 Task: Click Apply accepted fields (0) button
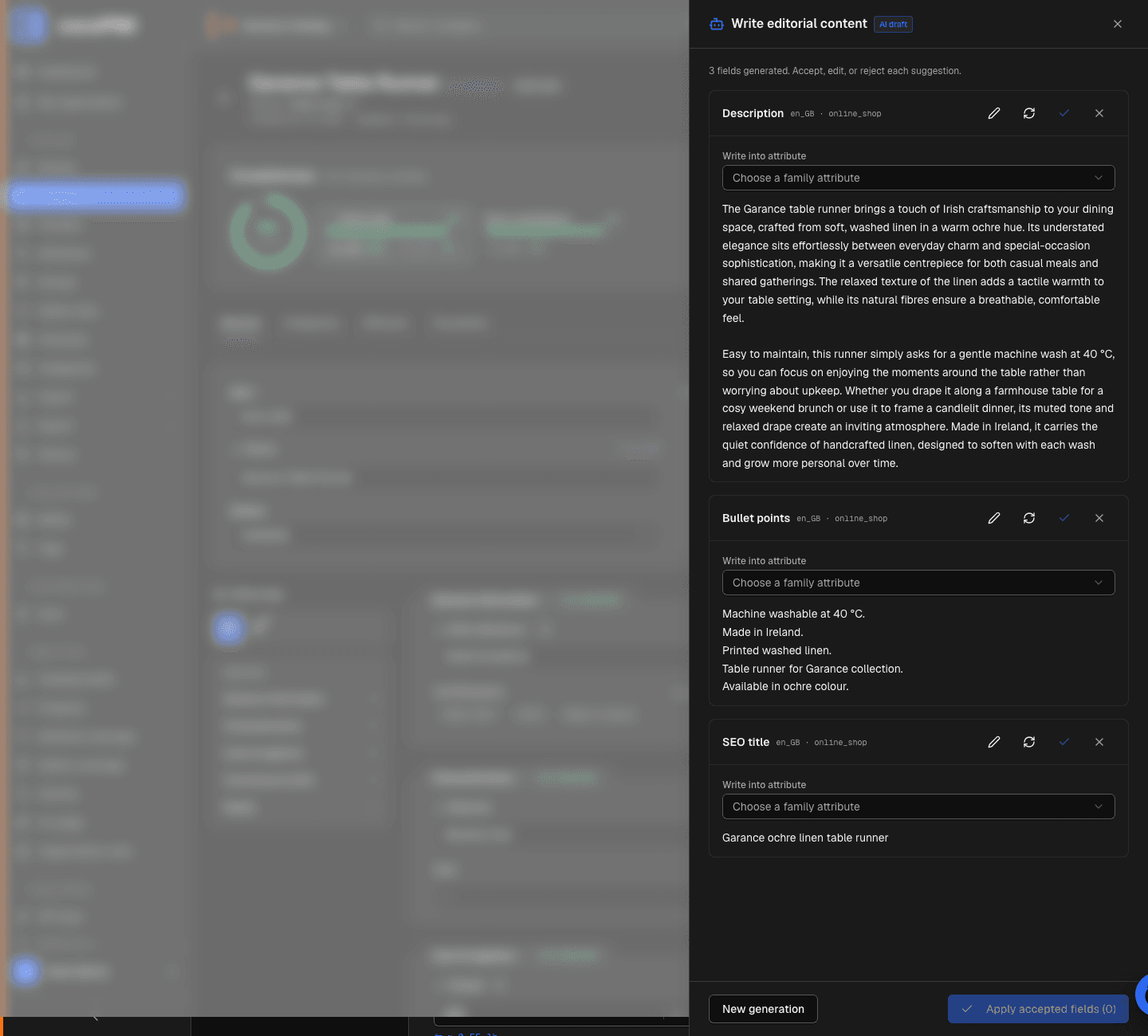1038,1009
